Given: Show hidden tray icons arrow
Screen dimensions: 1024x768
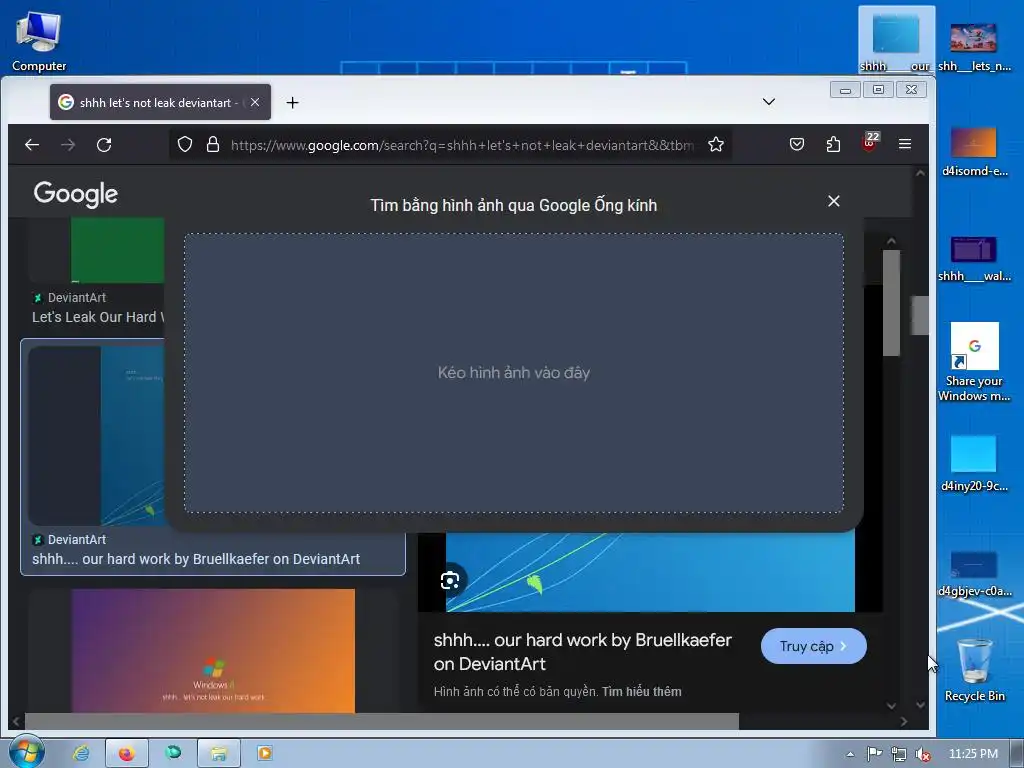Looking at the screenshot, I should tap(850, 754).
